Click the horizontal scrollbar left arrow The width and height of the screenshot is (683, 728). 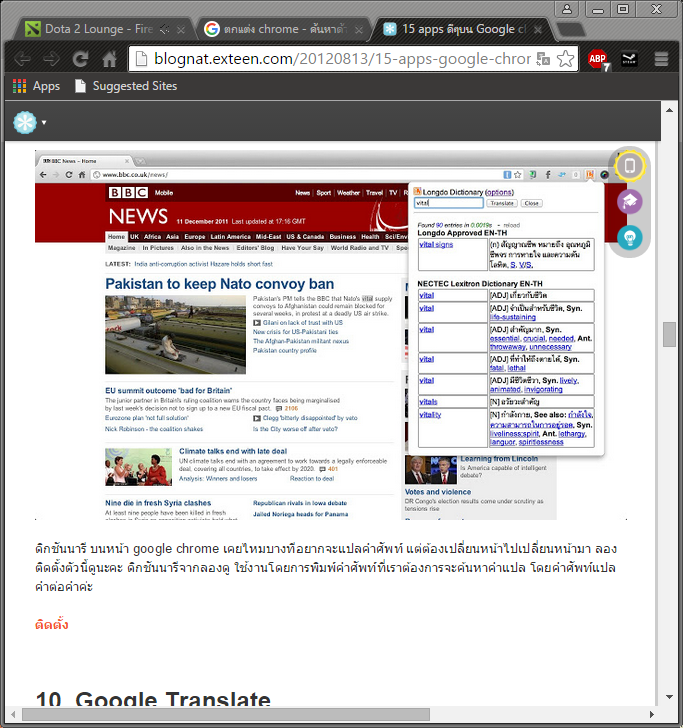[x=13, y=714]
